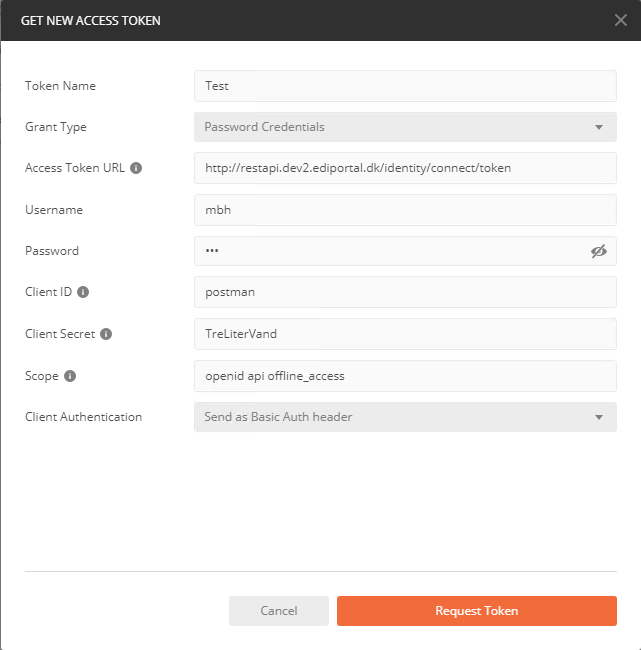Close the Get New Access Token dialog
641x650 pixels.
click(x=620, y=20)
